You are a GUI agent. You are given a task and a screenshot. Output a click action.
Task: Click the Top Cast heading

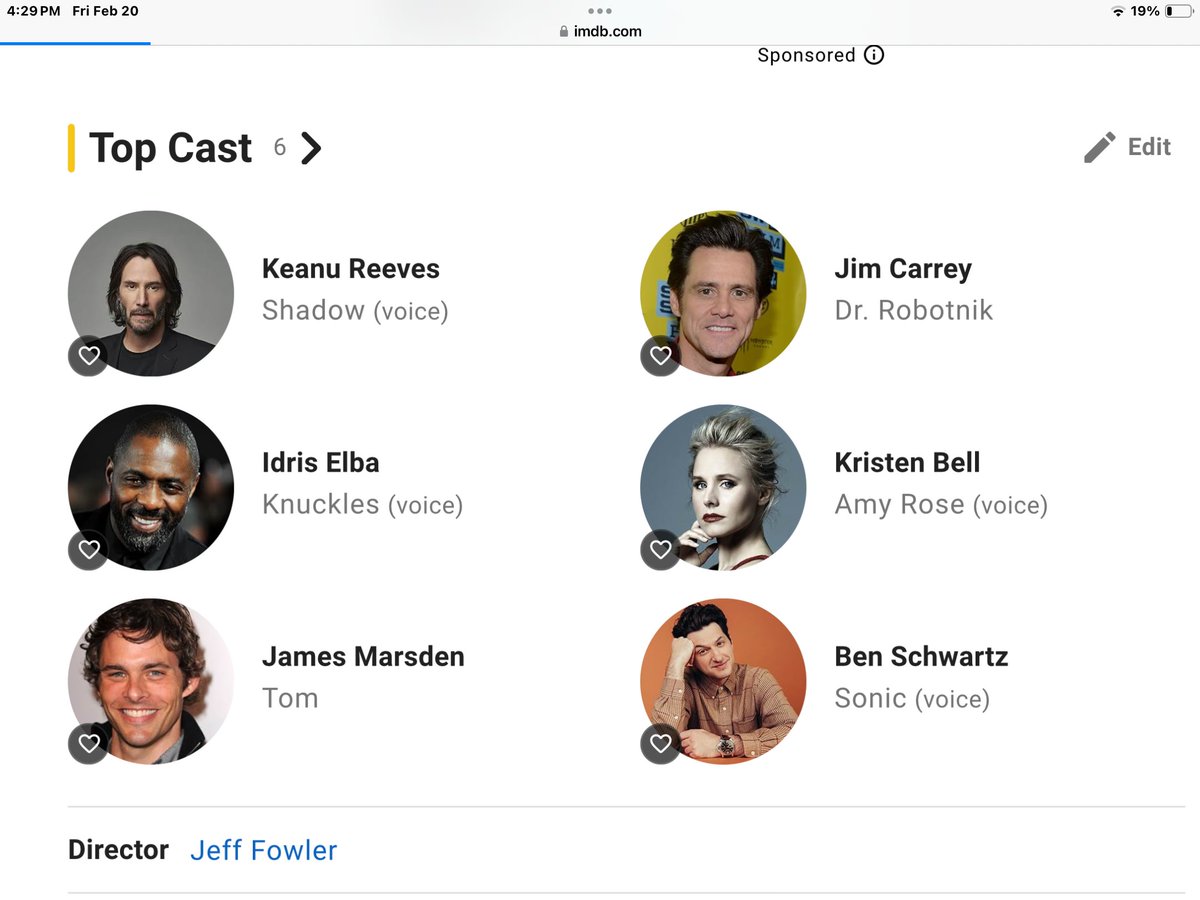pyautogui.click(x=171, y=148)
